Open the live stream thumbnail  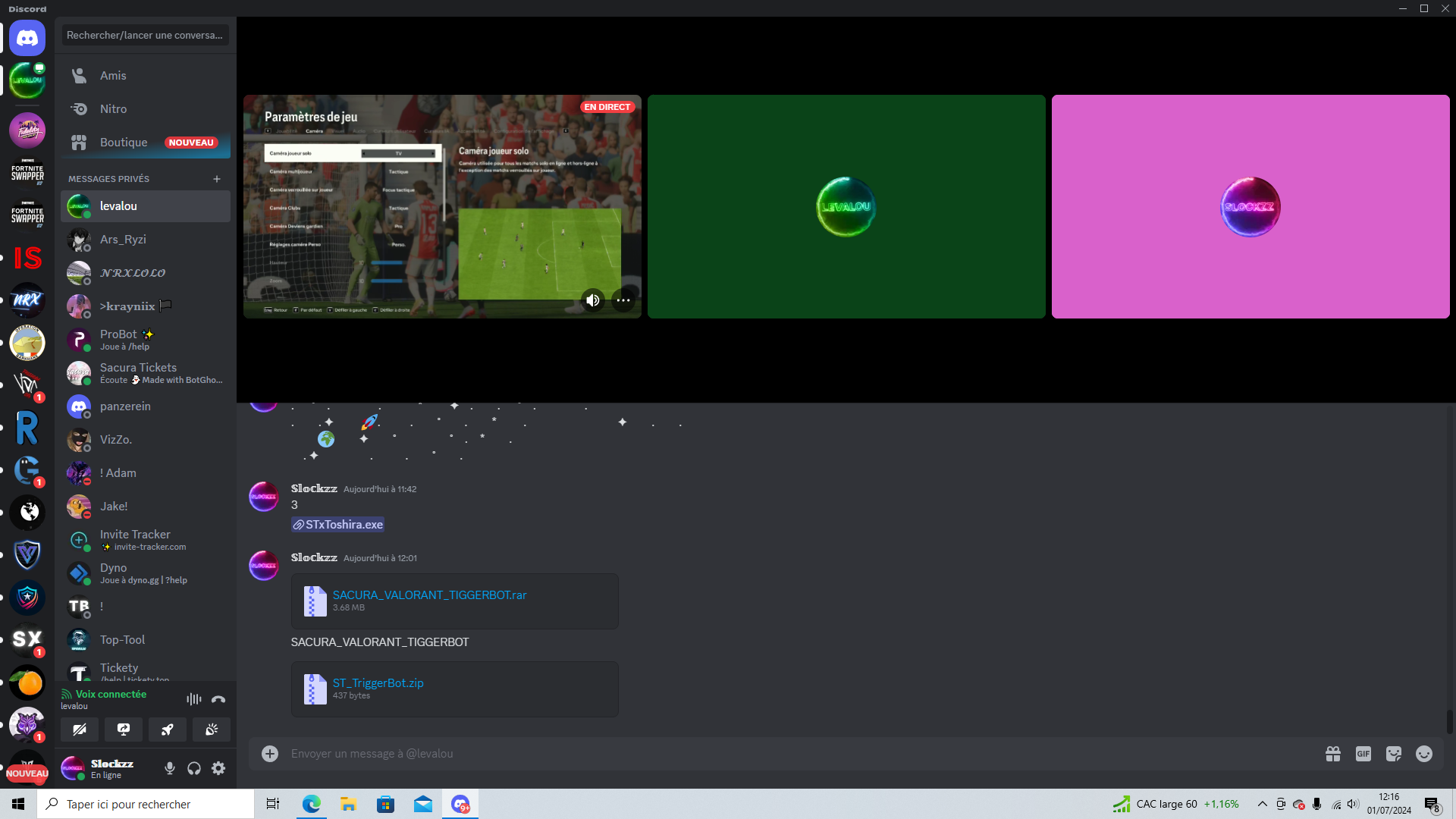[442, 206]
